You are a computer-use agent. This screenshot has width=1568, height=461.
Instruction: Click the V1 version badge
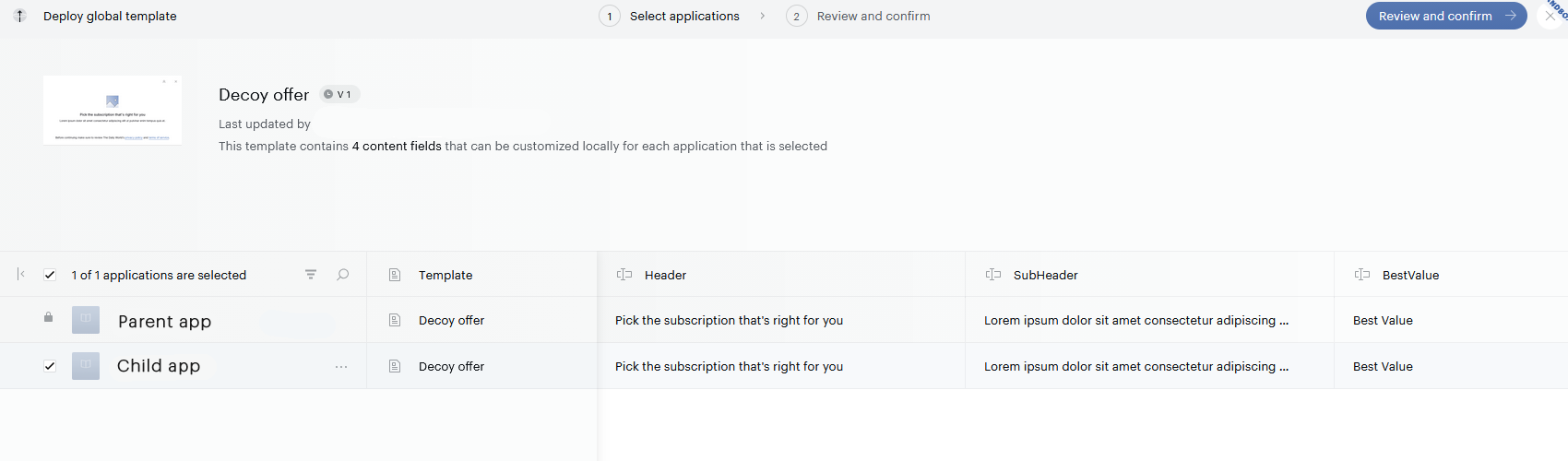tap(339, 94)
